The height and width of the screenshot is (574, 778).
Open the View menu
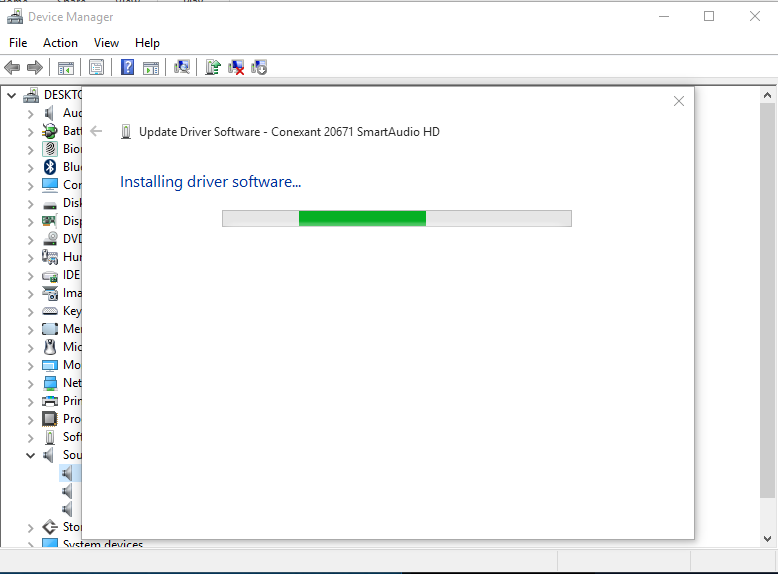click(106, 43)
